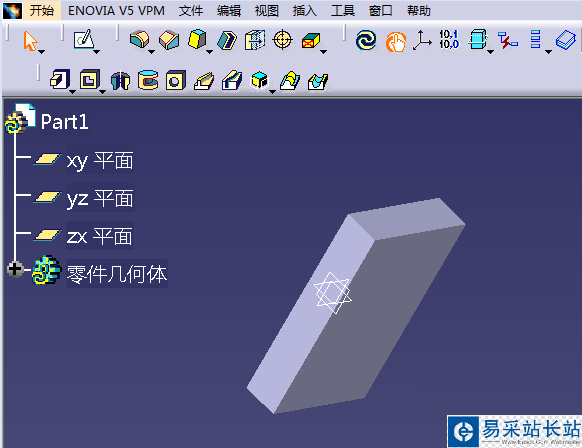582x448 pixels.
Task: Click the three stacked bars icon
Action: click(x=535, y=39)
